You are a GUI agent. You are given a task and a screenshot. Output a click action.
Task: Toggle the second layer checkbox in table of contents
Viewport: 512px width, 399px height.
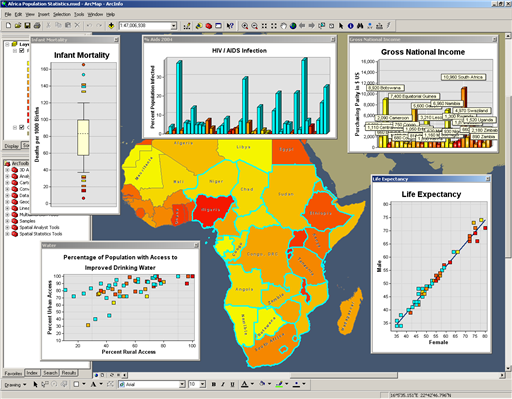coord(22,127)
